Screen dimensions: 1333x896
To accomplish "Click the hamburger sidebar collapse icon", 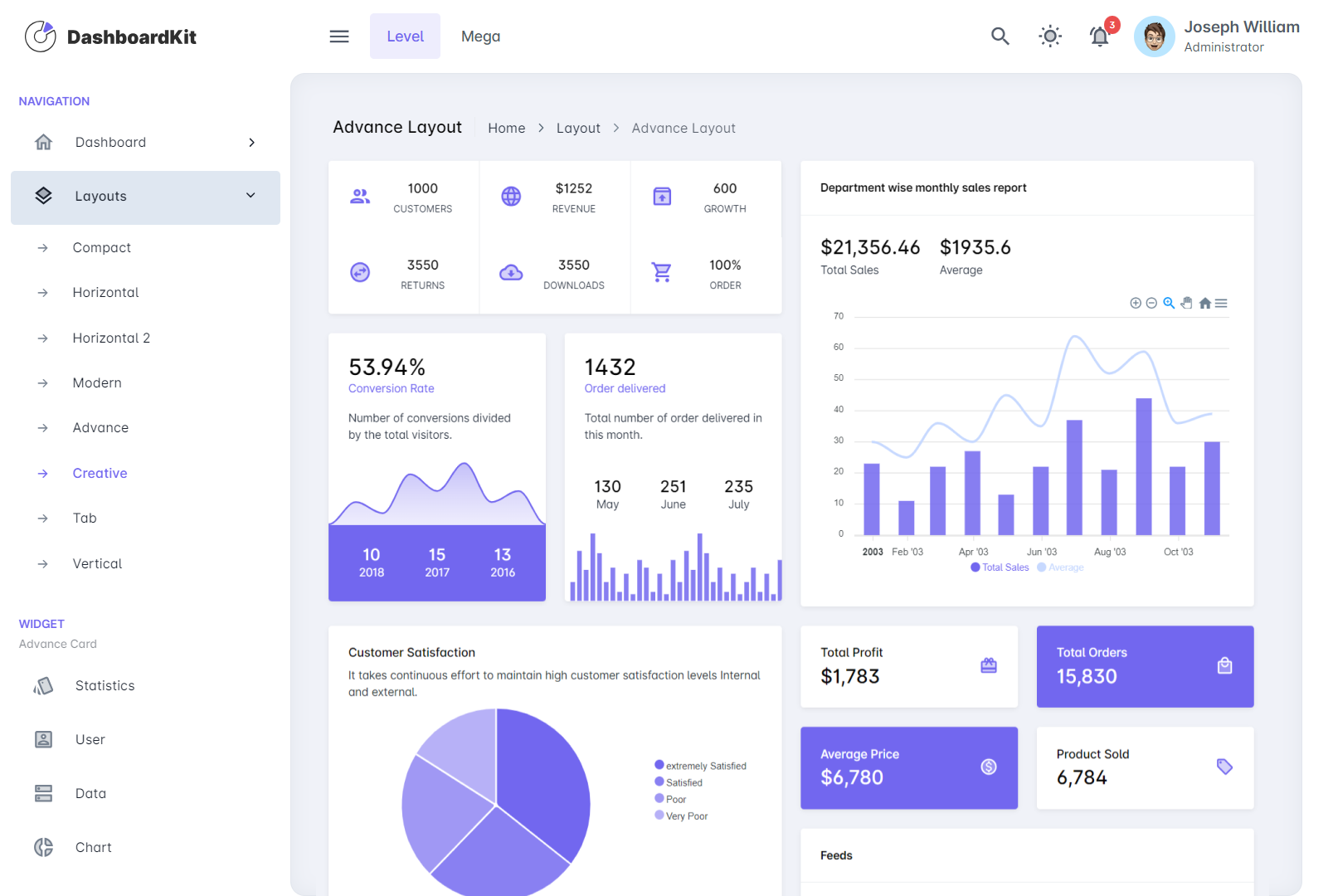I will (x=339, y=37).
